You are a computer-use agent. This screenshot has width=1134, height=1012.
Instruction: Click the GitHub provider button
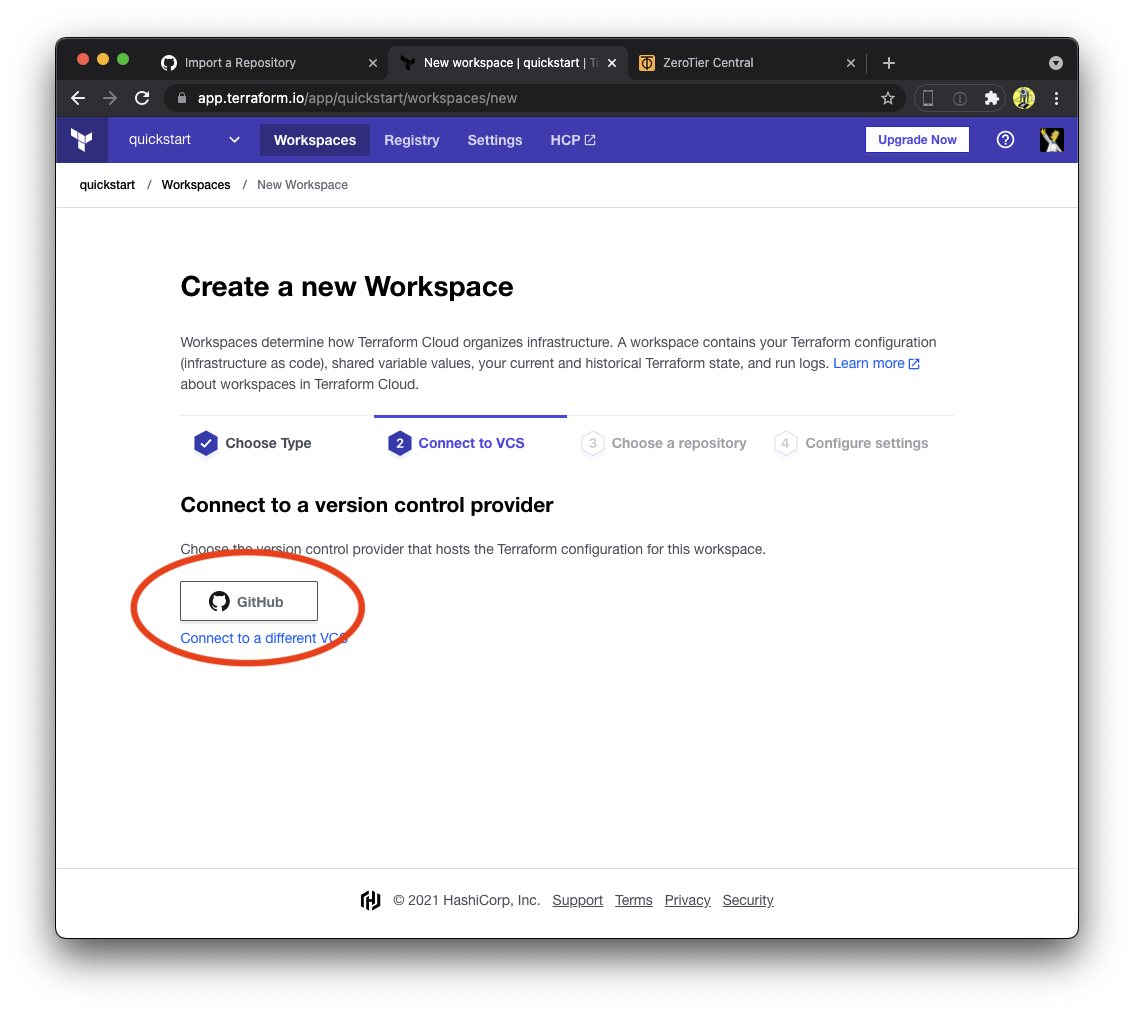[x=249, y=601]
